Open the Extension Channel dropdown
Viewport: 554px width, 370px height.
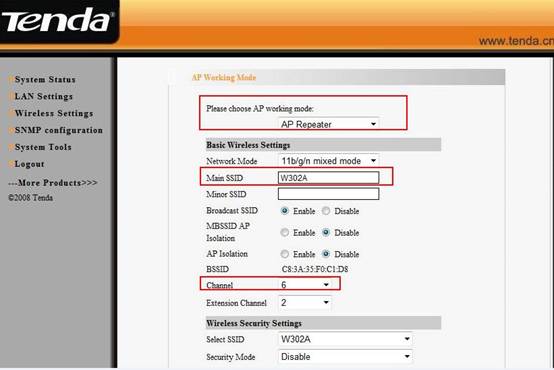point(305,303)
